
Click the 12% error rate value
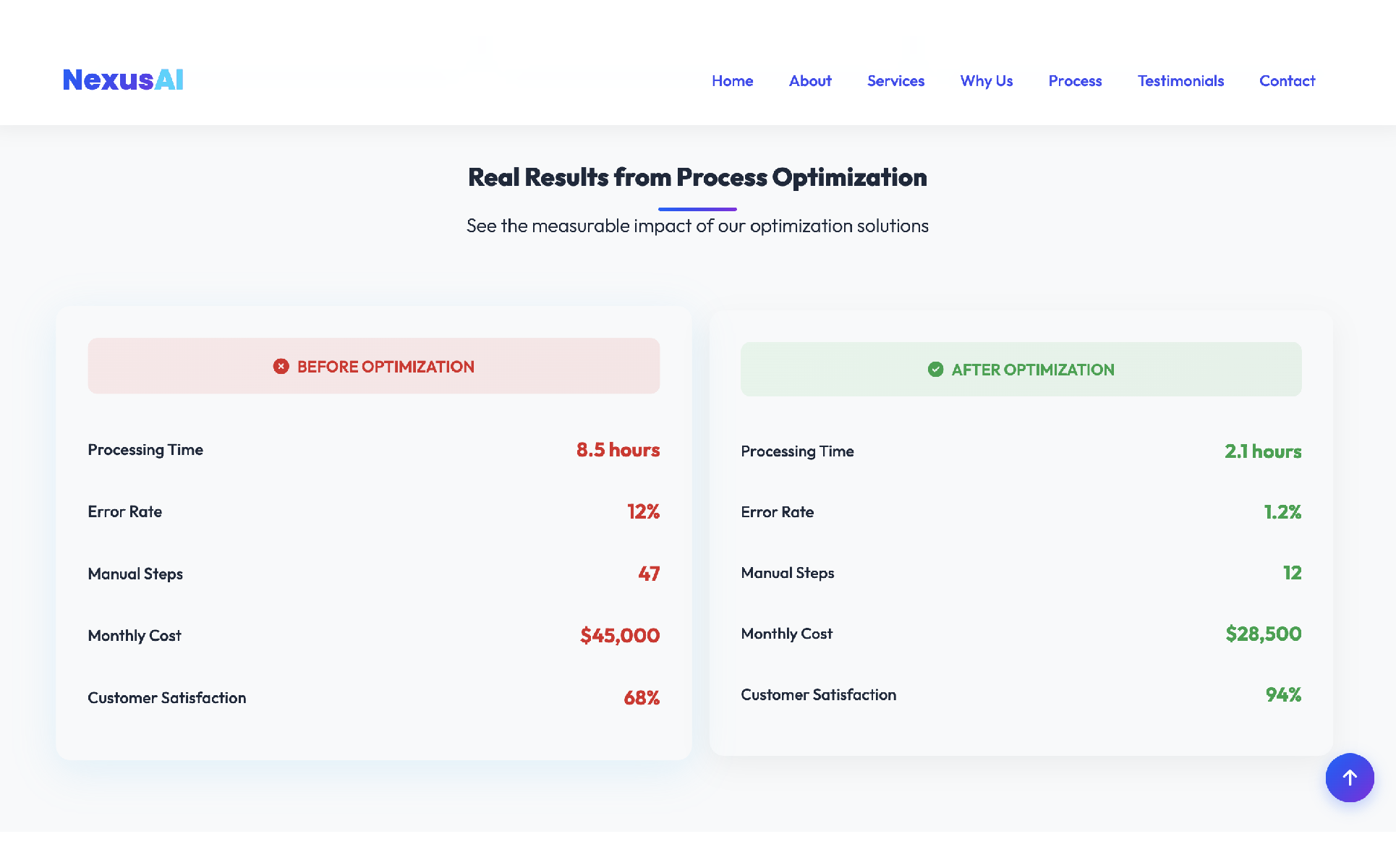(643, 512)
